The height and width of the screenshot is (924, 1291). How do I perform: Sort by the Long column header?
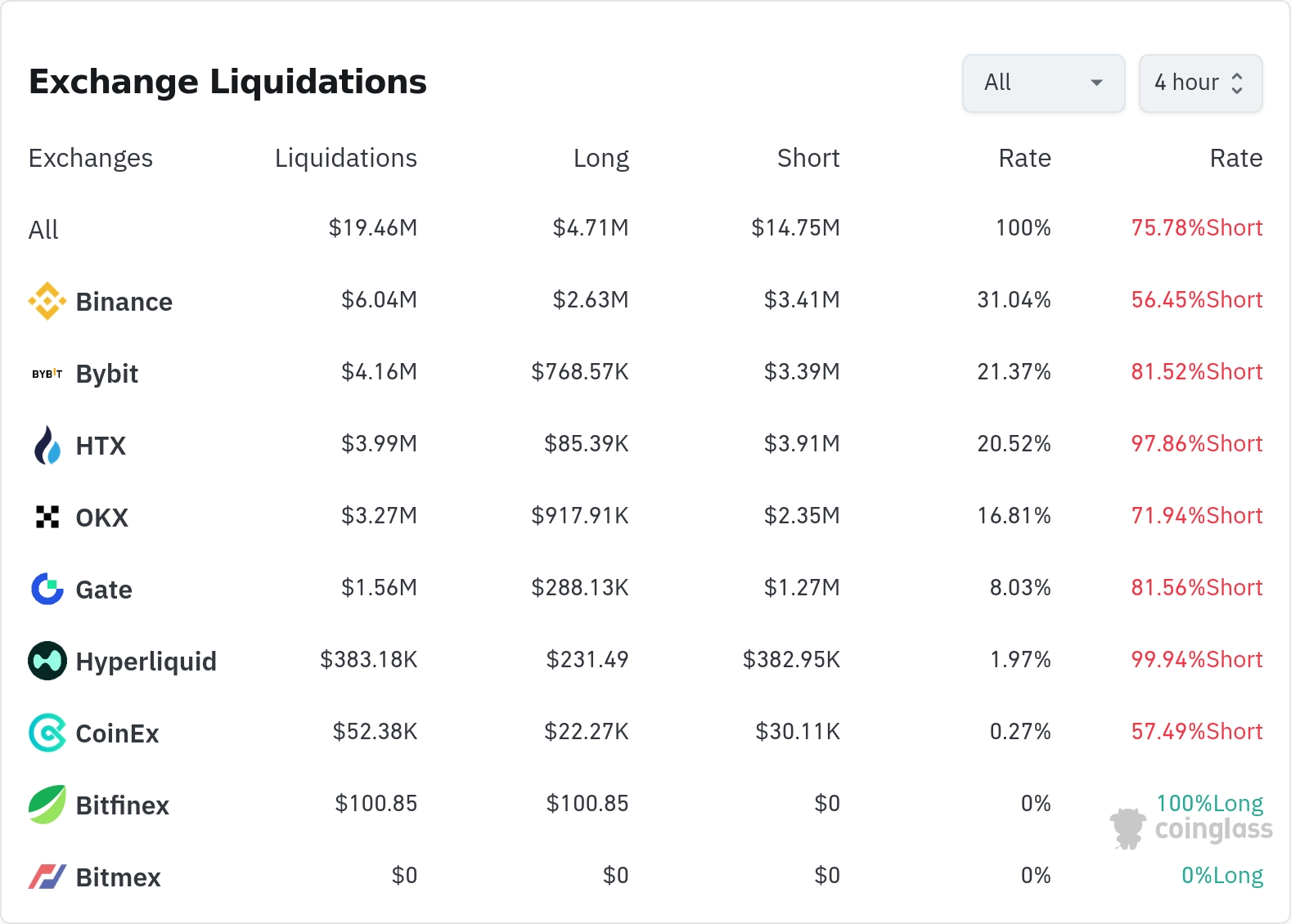coord(601,158)
